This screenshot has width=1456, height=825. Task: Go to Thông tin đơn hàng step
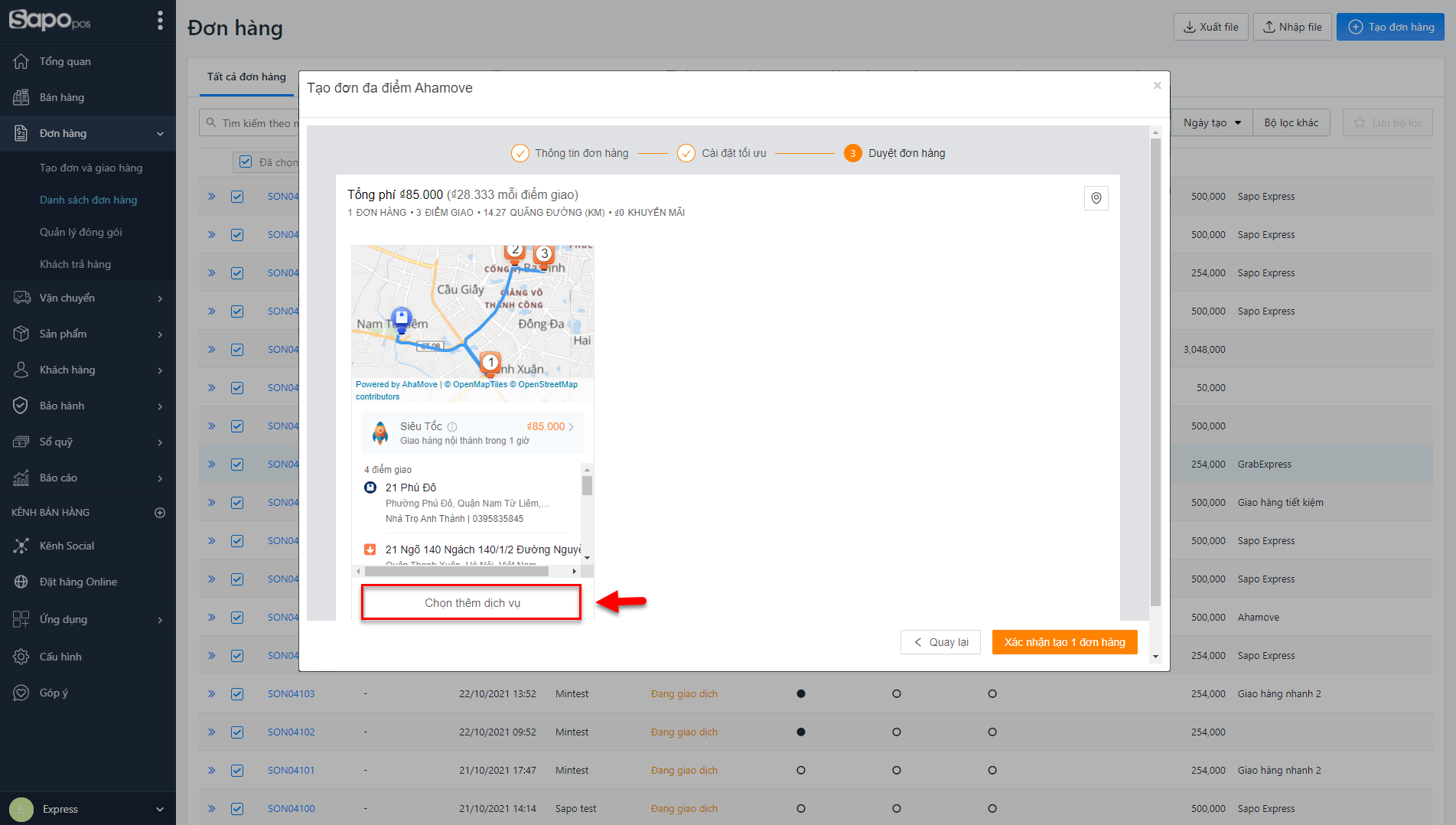click(570, 153)
